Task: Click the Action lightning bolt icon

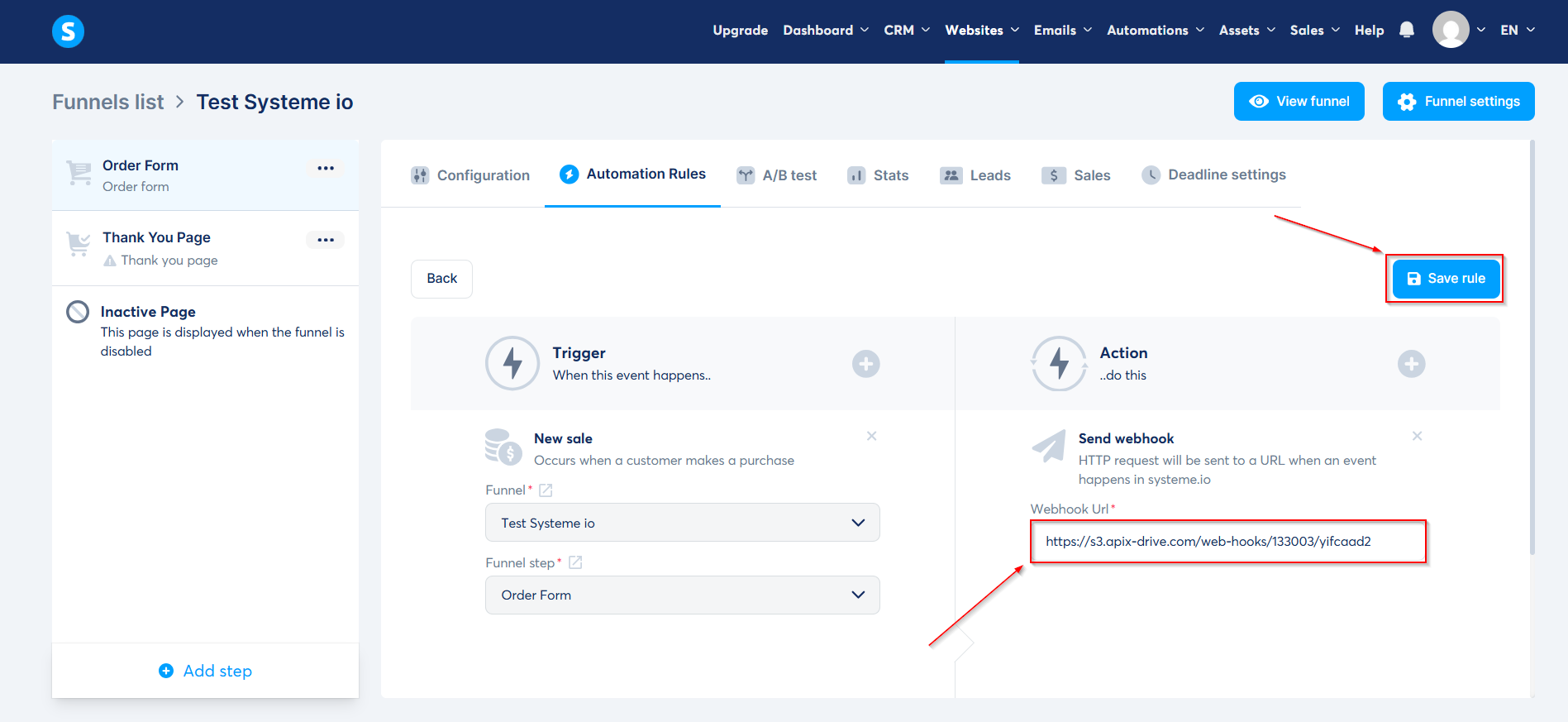Action: 1059,363
